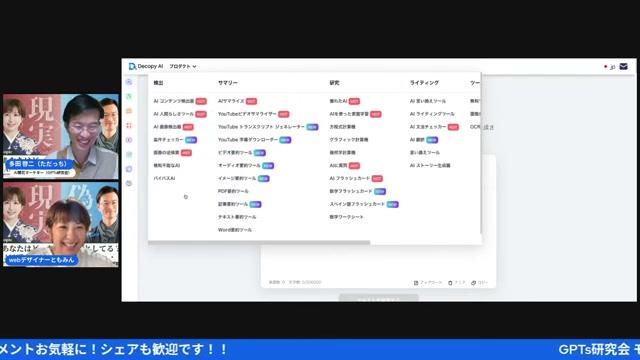Click the ライティング column heading
640x360 pixels.
click(424, 82)
